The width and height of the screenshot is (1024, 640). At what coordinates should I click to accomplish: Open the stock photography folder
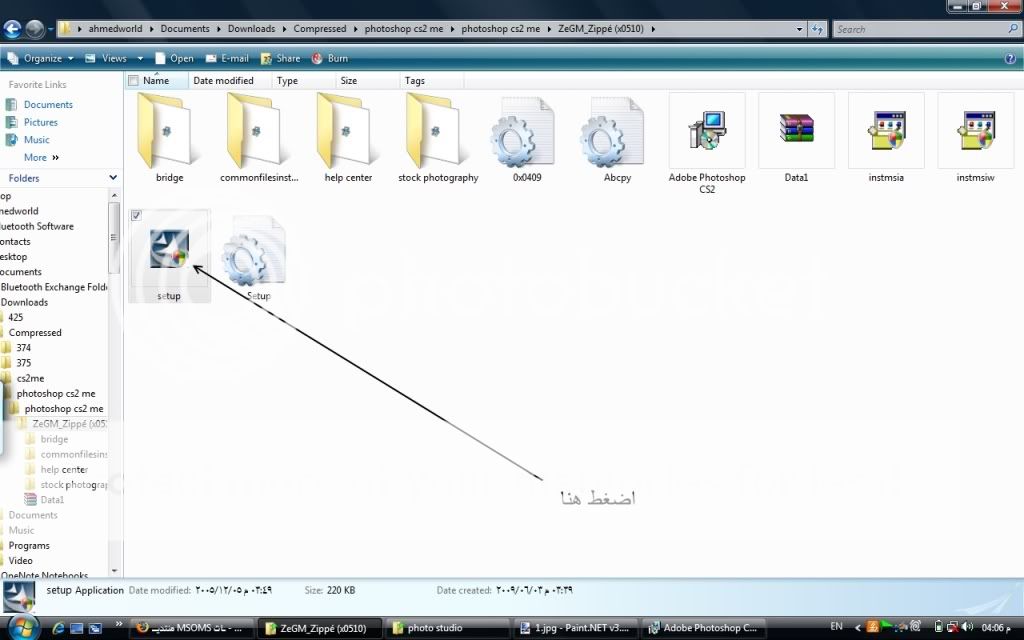(438, 132)
